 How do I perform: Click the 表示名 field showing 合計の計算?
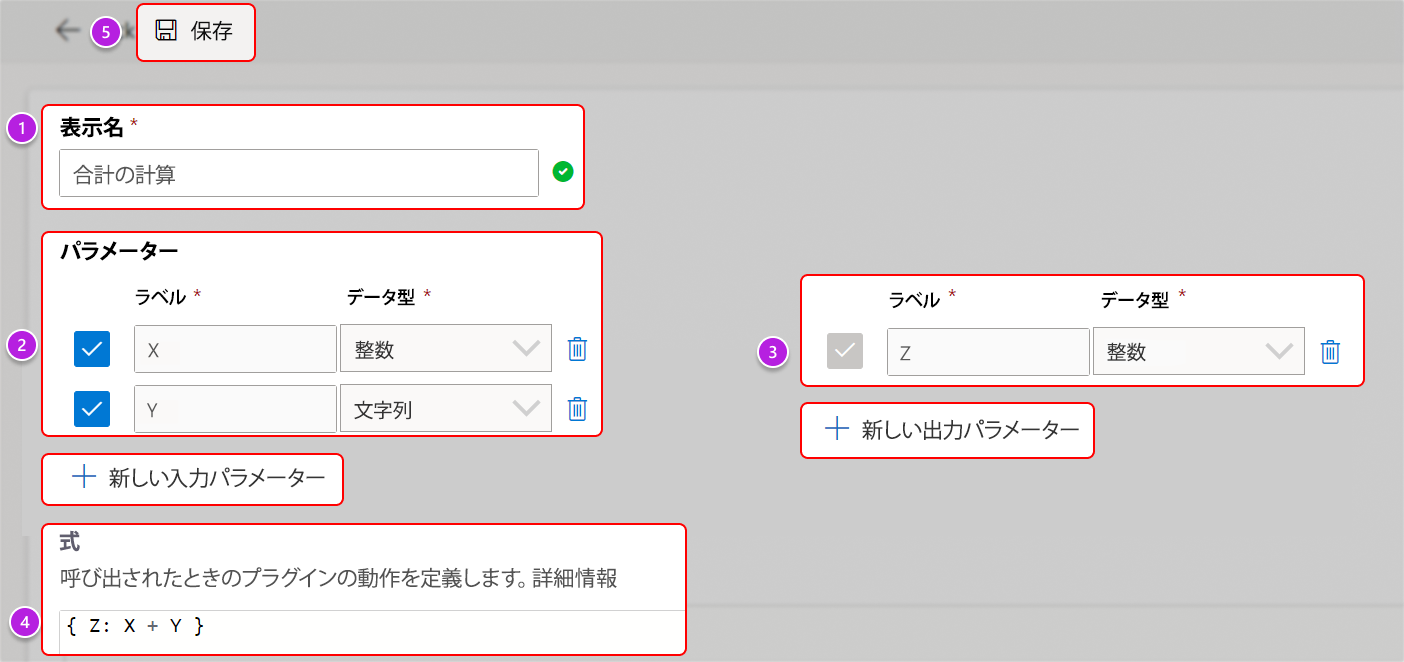pyautogui.click(x=298, y=172)
